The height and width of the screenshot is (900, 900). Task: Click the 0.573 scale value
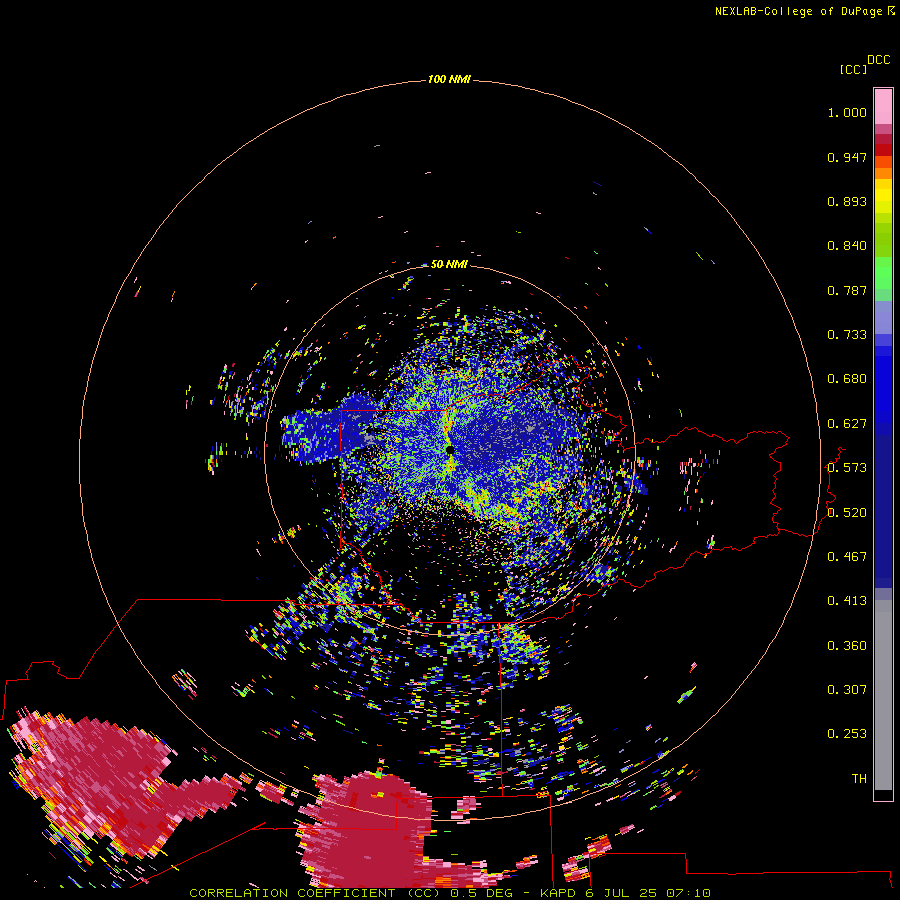tap(847, 468)
